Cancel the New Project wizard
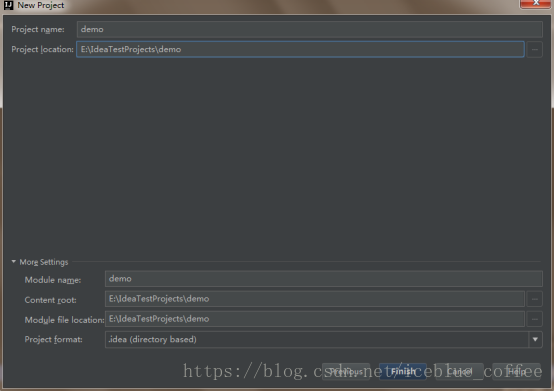Viewport: 554px width, 391px height. coord(459,372)
